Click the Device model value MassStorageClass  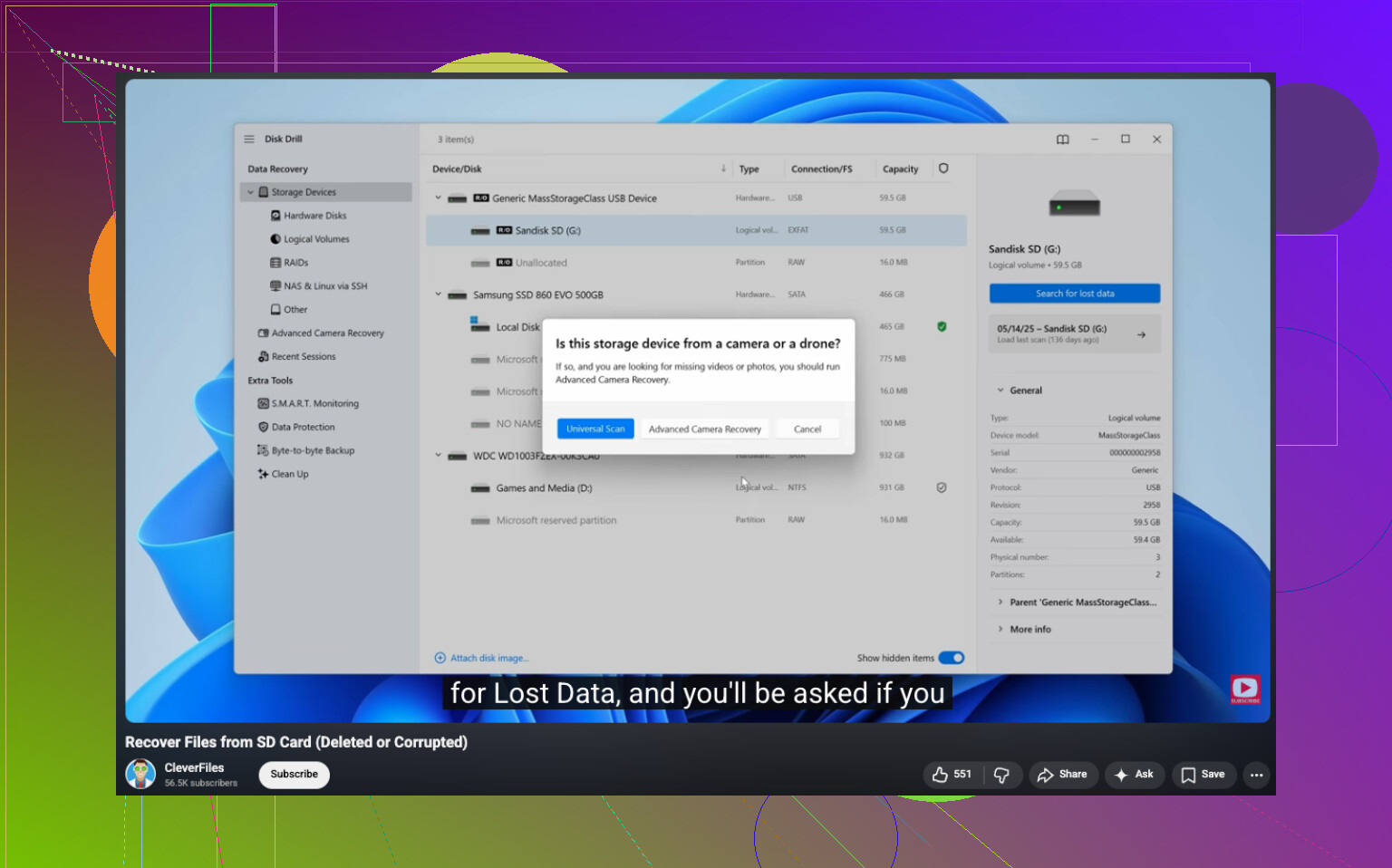coord(1129,436)
